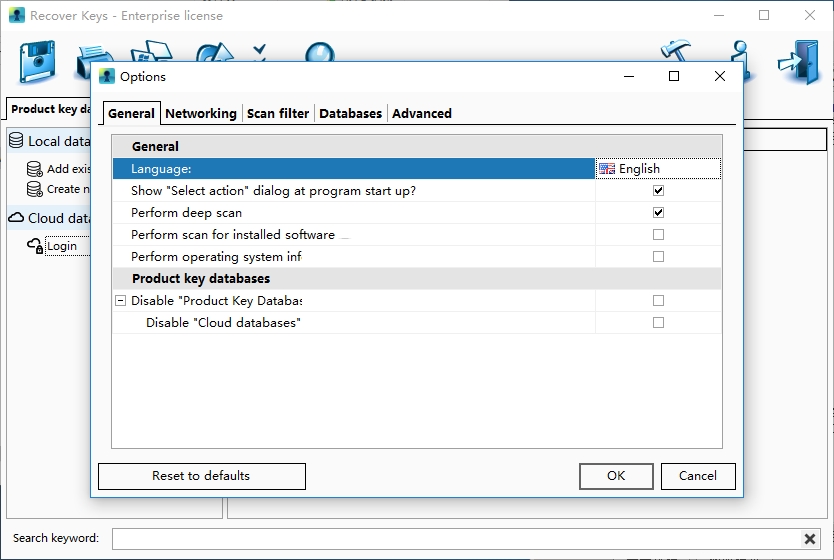834x560 pixels.
Task: Click the Local database stack icon
Action: (x=16, y=140)
